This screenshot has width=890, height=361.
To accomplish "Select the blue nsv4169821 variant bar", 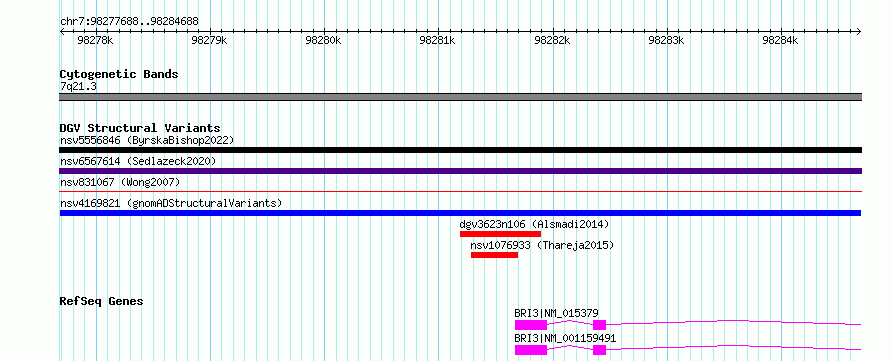I will (460, 213).
